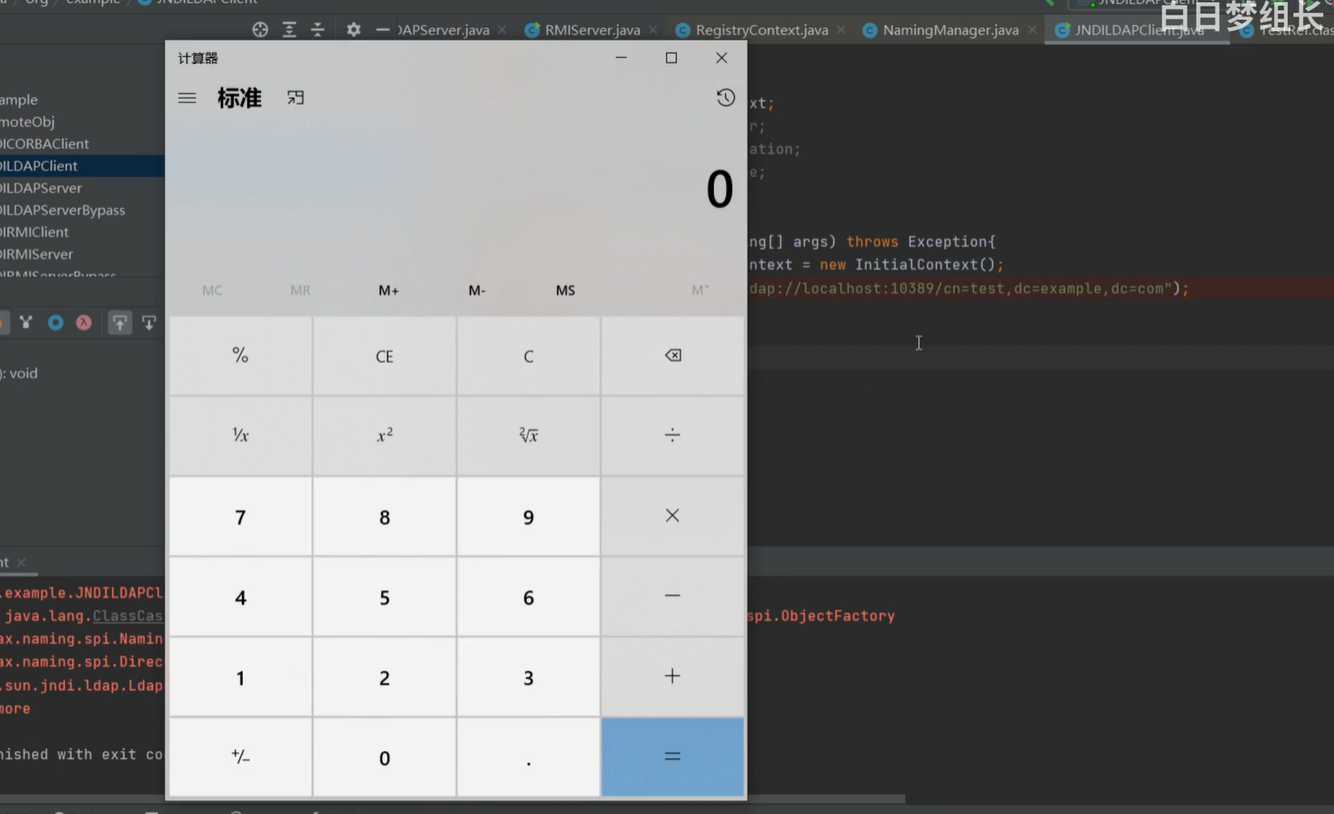This screenshot has height=814, width=1334.
Task: Click the multiply operator key
Action: pos(673,516)
